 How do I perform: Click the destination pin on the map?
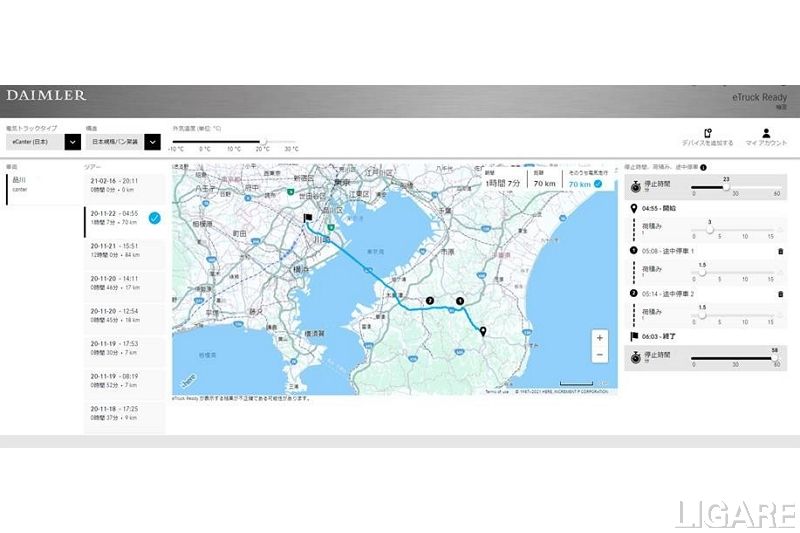point(483,332)
